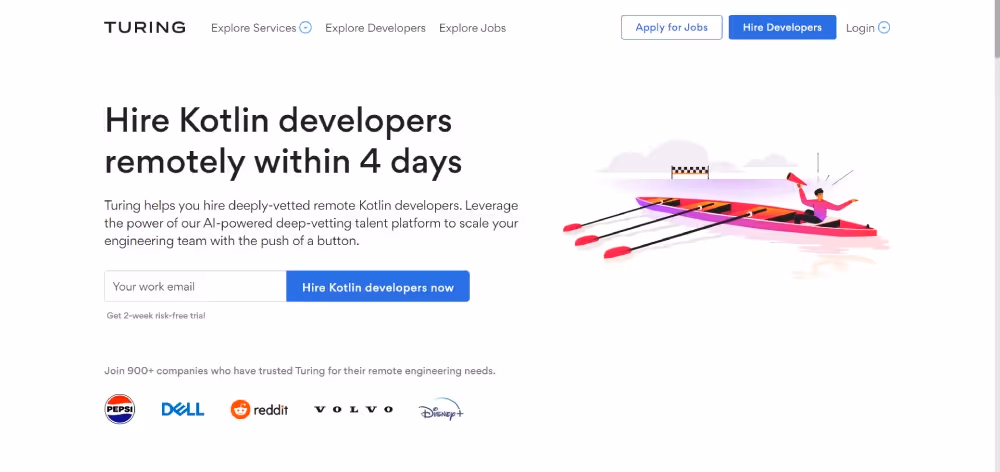Click the Disney+ logo
The height and width of the screenshot is (472, 1000).
pos(441,409)
